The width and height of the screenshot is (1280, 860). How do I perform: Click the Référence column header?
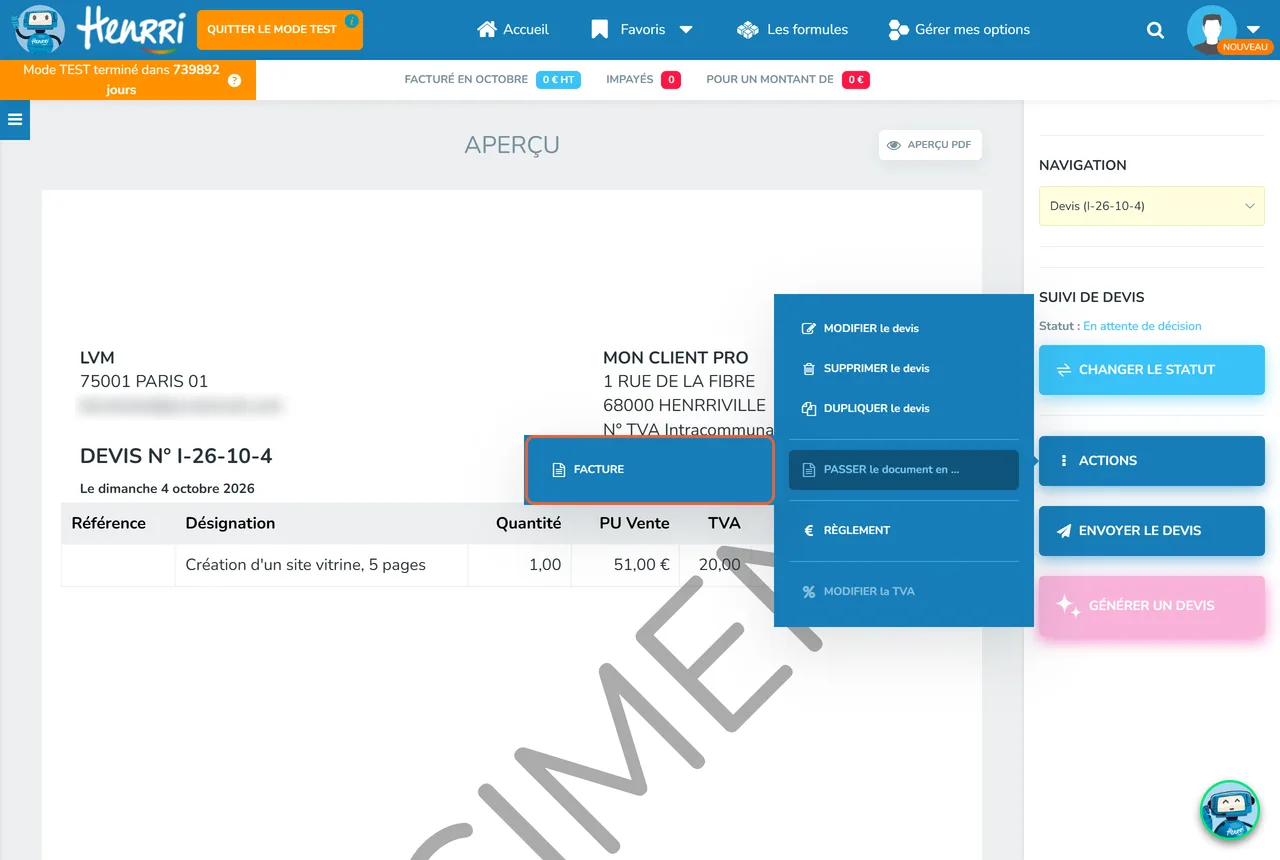coord(109,523)
